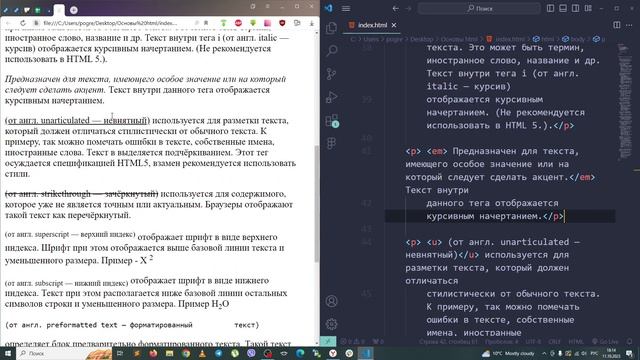Click the VS Code minimap
Image resolution: width=640 pixels, height=360 pixels.
[x=625, y=102]
